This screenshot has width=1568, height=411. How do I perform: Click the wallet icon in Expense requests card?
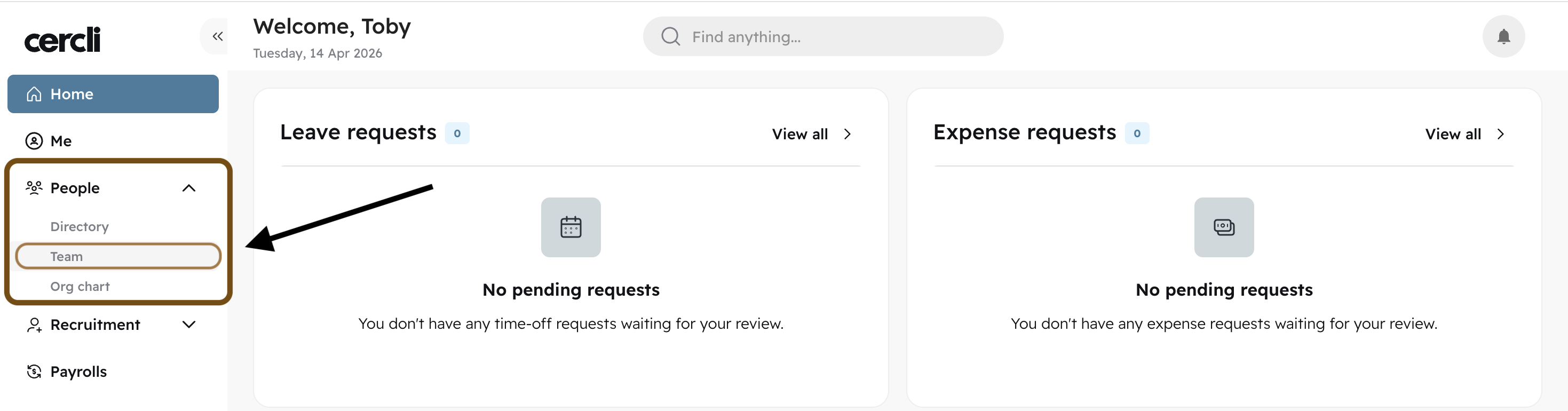pyautogui.click(x=1223, y=227)
